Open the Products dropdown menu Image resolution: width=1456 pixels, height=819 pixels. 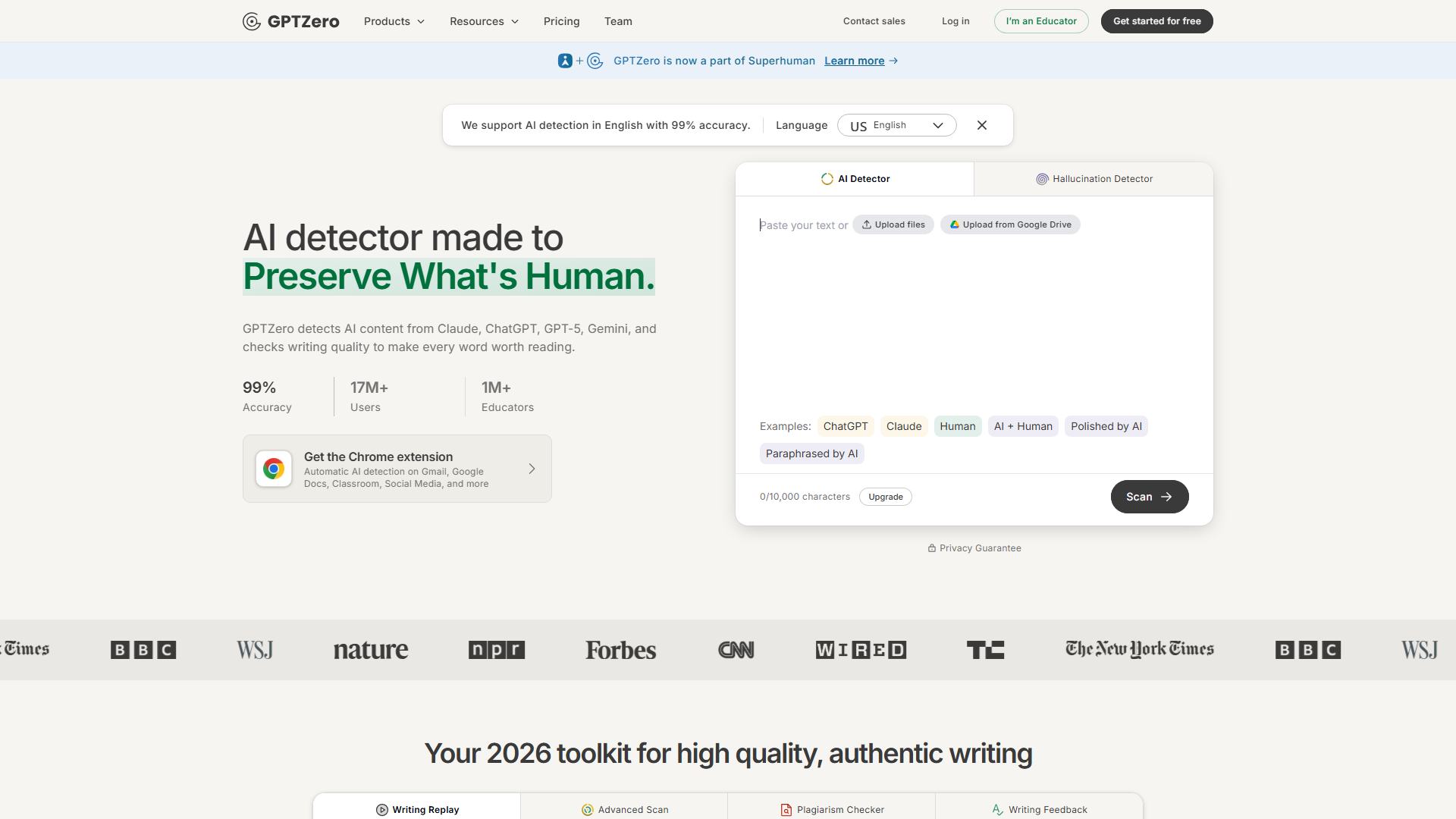[x=394, y=21]
